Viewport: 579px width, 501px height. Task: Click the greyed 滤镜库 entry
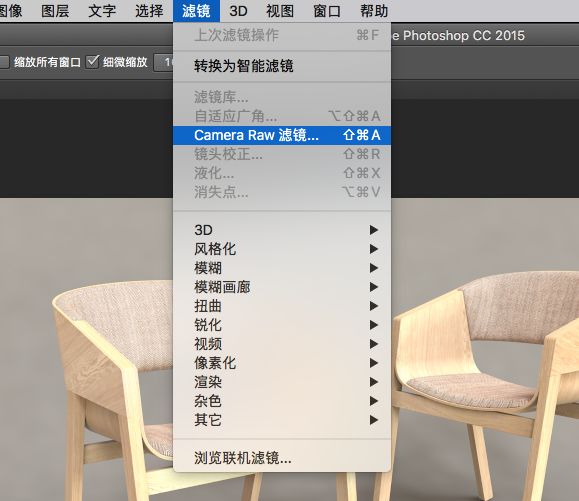click(282, 97)
